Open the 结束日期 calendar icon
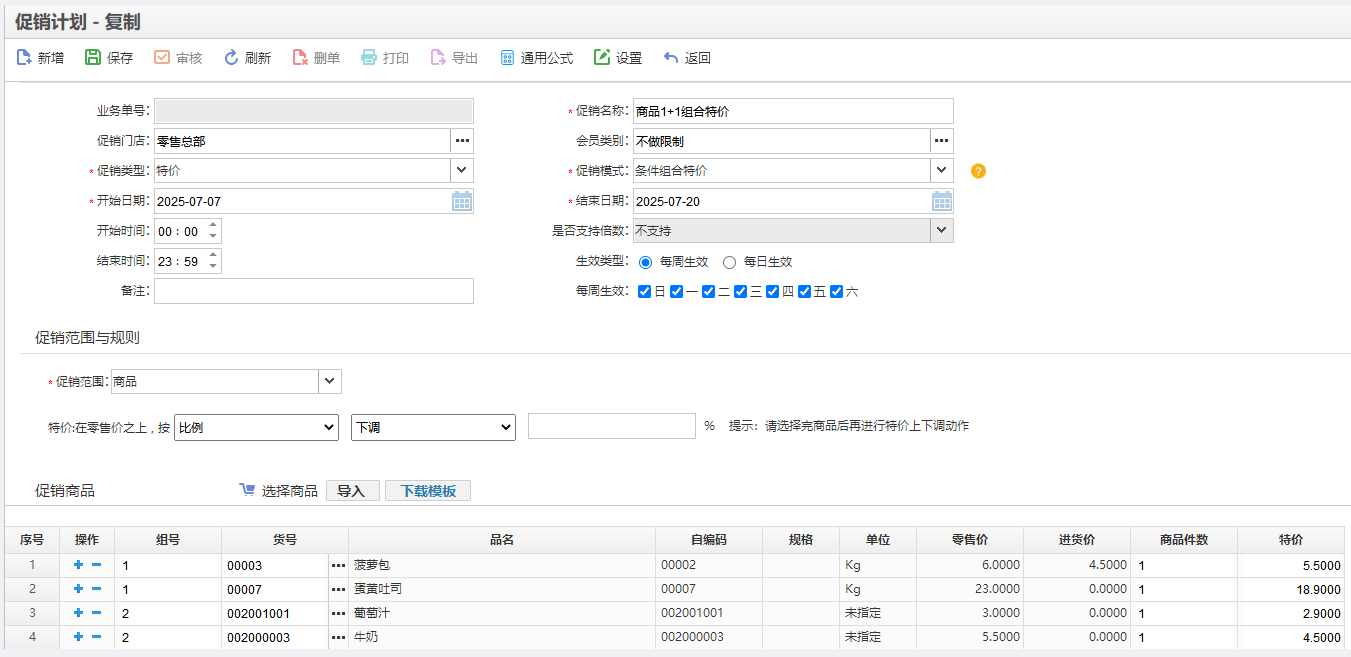 [x=942, y=201]
